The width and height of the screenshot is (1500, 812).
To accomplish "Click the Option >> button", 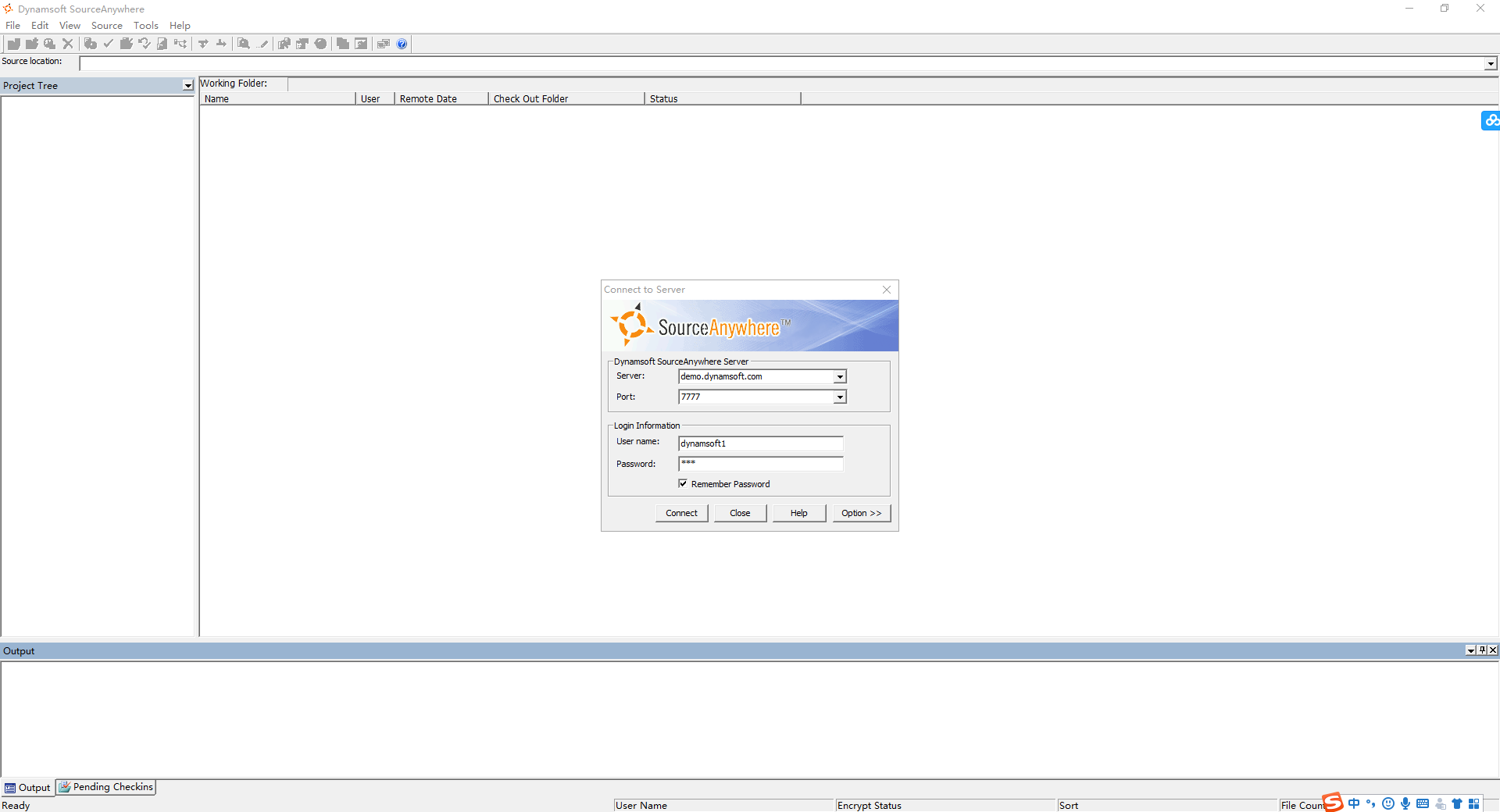I will click(x=861, y=513).
